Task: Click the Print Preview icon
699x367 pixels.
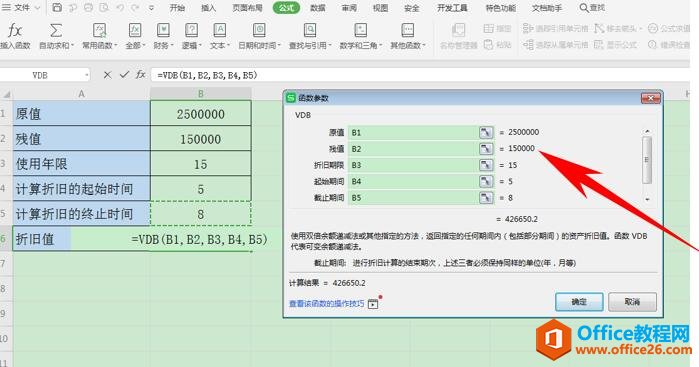Action: [x=104, y=8]
